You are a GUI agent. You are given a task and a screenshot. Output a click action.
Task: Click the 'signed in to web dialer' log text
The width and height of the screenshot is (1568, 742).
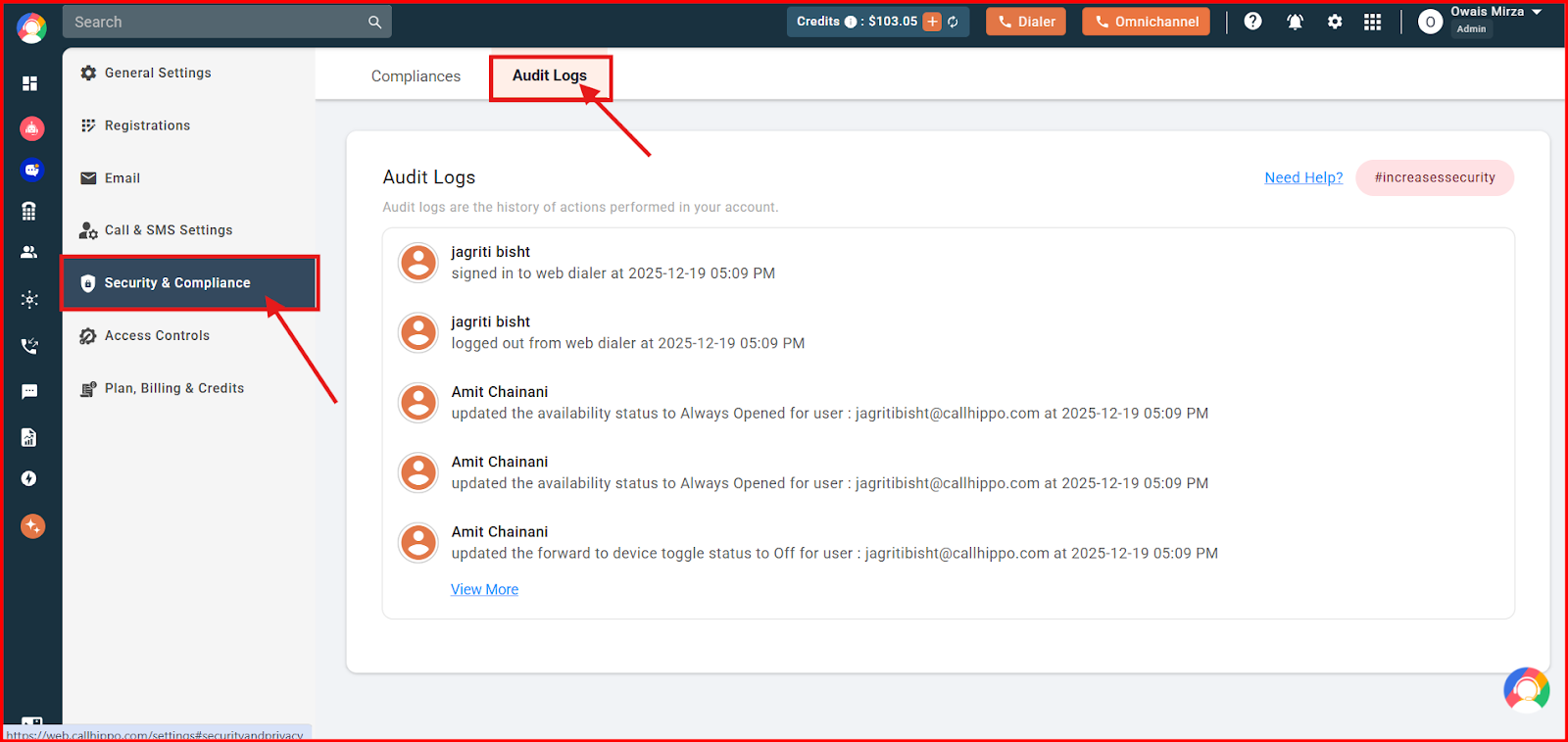612,273
